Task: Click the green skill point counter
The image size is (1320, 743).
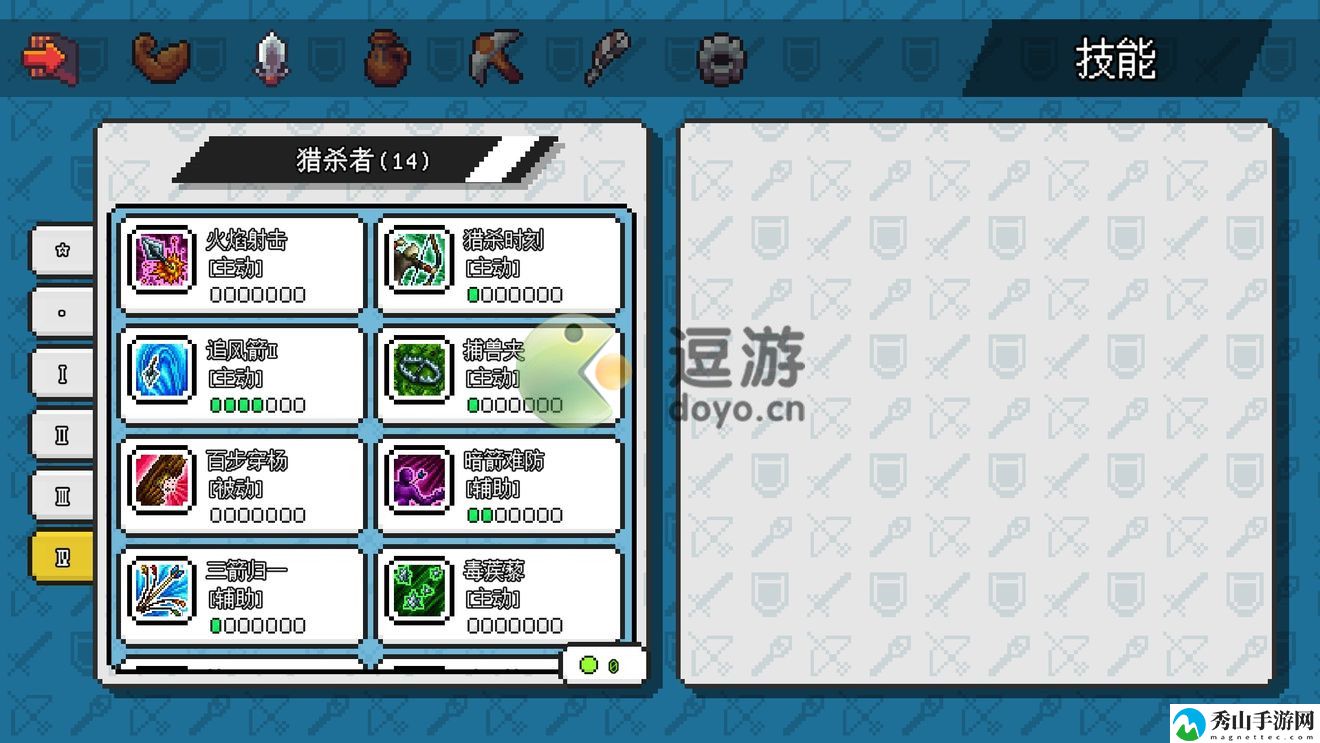Action: [603, 665]
